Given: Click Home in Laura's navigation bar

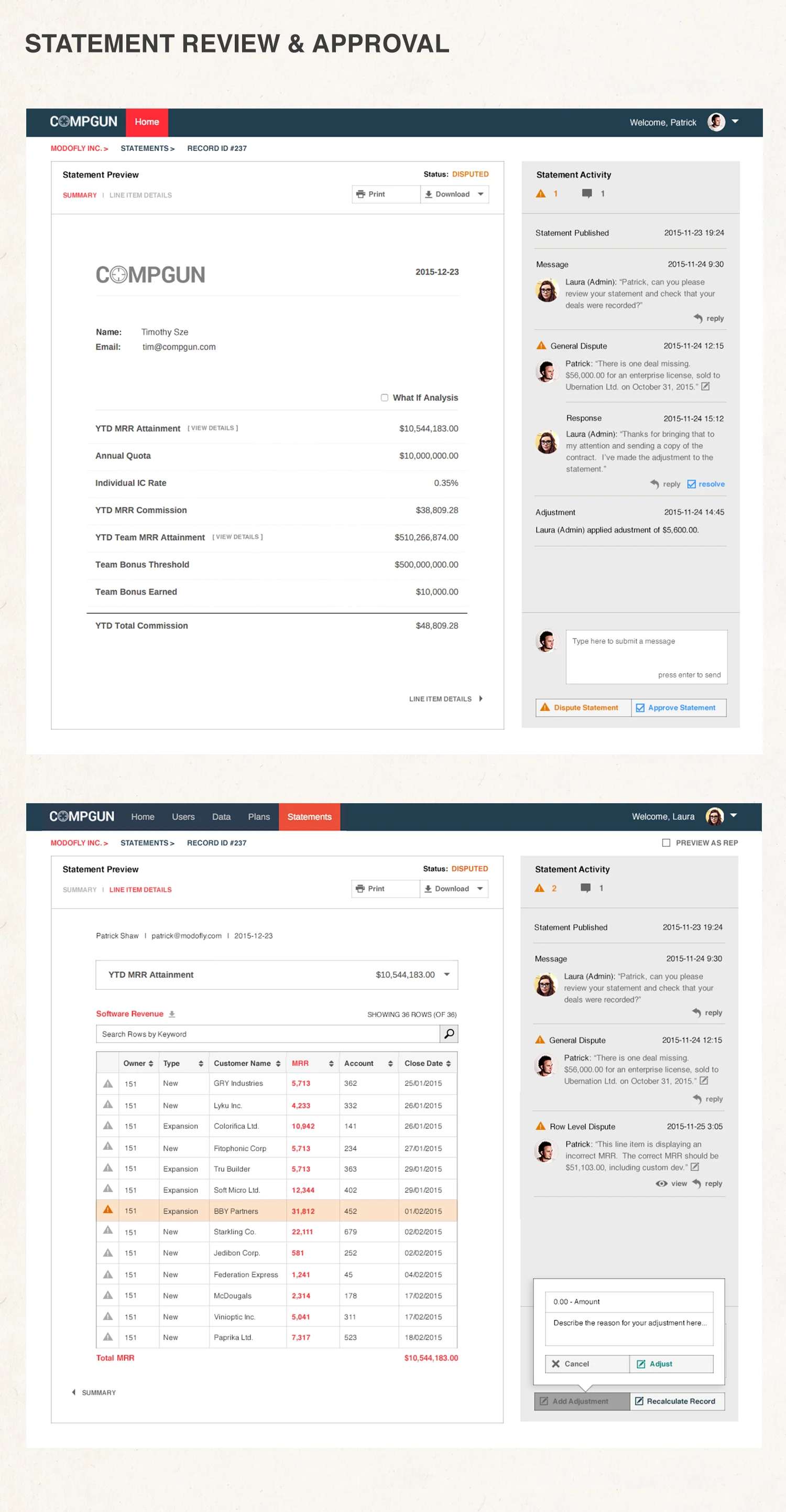Looking at the screenshot, I should coord(143,816).
